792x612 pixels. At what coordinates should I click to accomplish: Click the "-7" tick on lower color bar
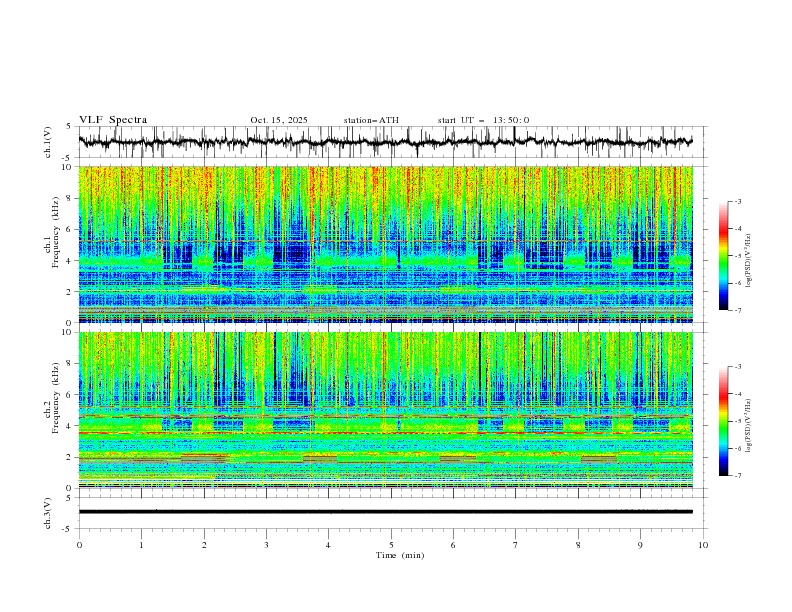tap(737, 475)
